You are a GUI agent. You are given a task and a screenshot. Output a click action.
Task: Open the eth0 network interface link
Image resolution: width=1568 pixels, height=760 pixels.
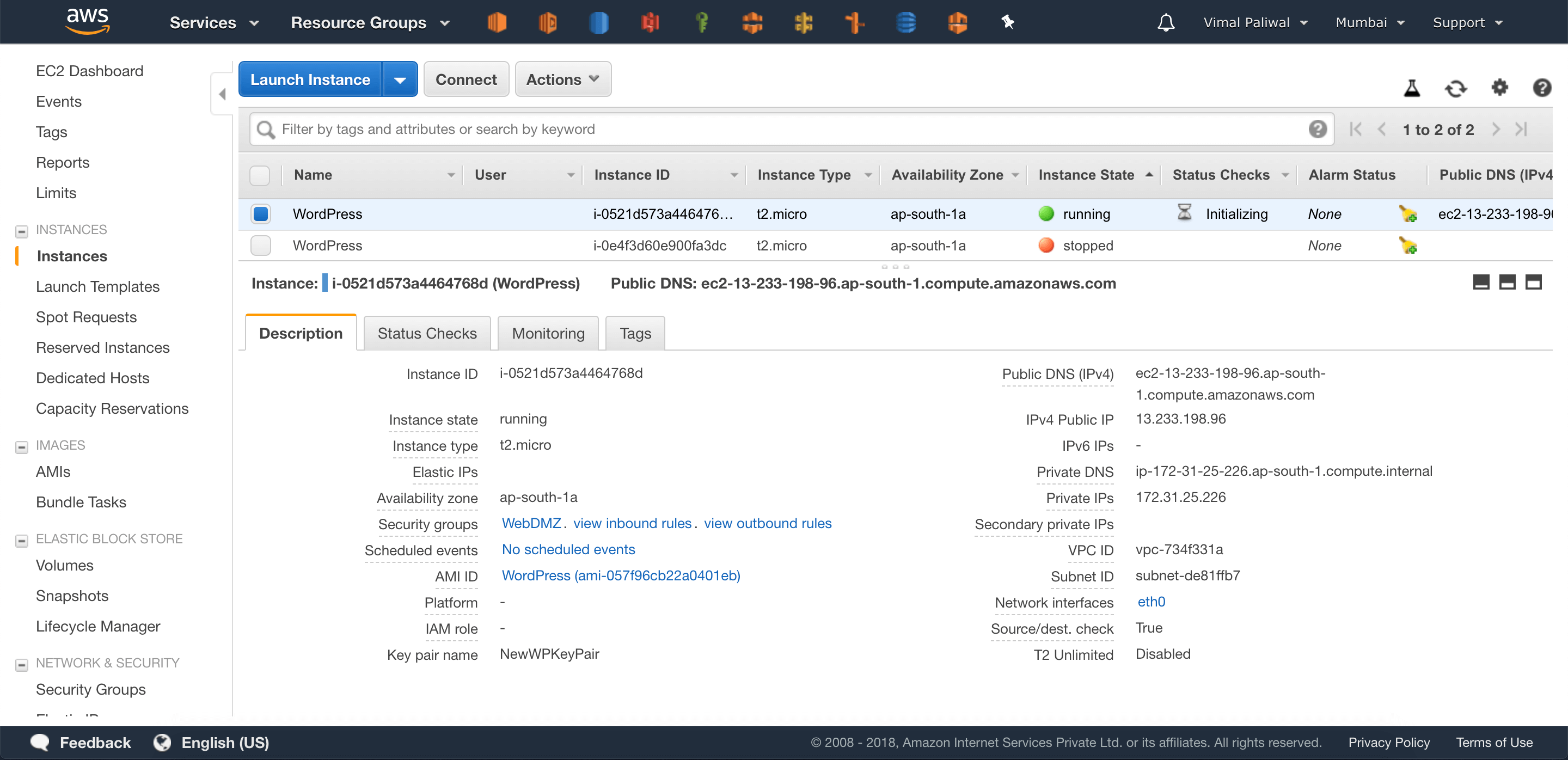[1151, 602]
